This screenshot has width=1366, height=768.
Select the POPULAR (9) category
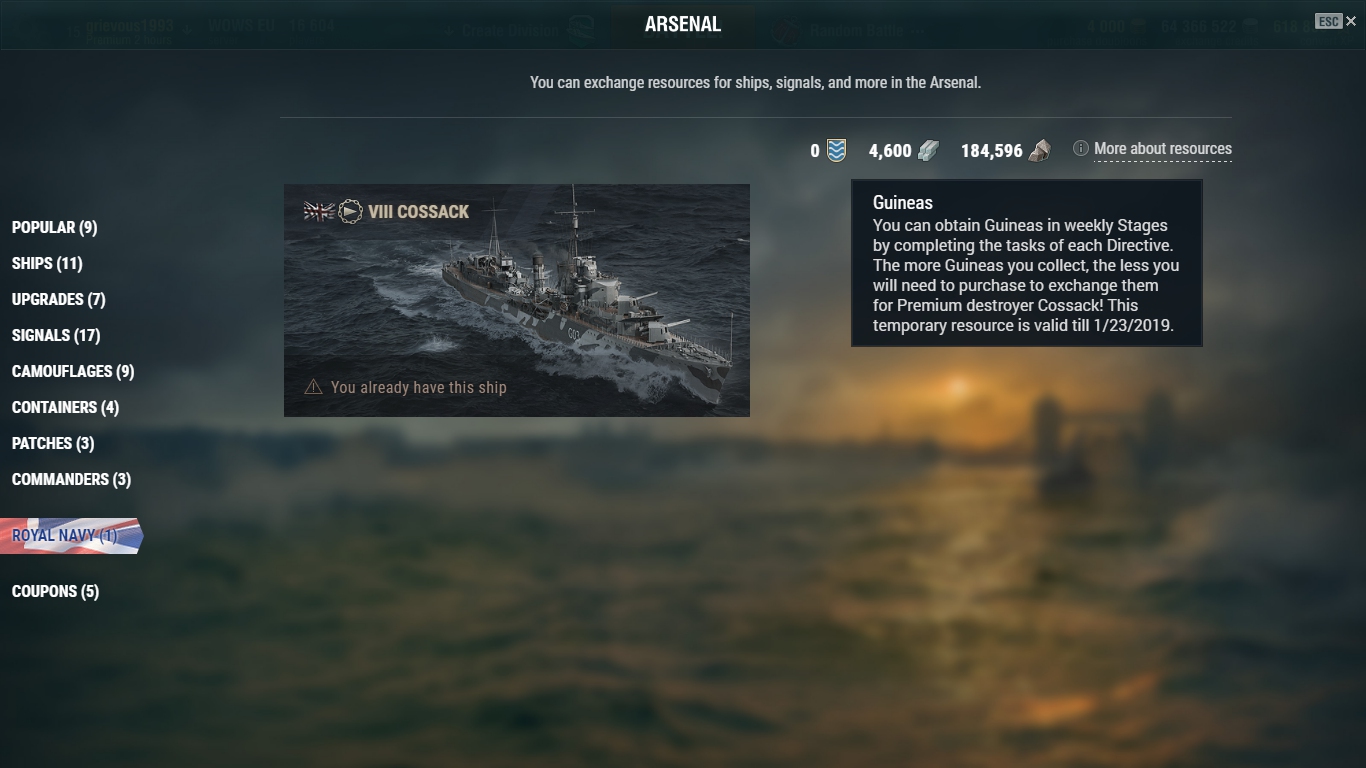[x=54, y=227]
